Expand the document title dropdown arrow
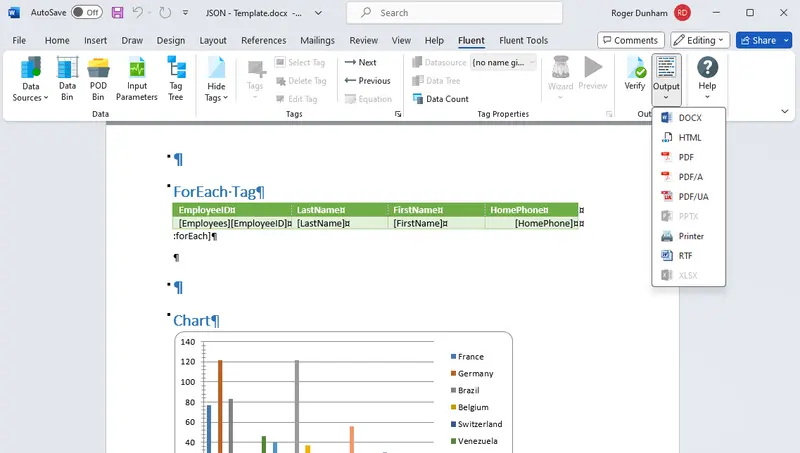Screen dimensions: 800x453 [318, 13]
